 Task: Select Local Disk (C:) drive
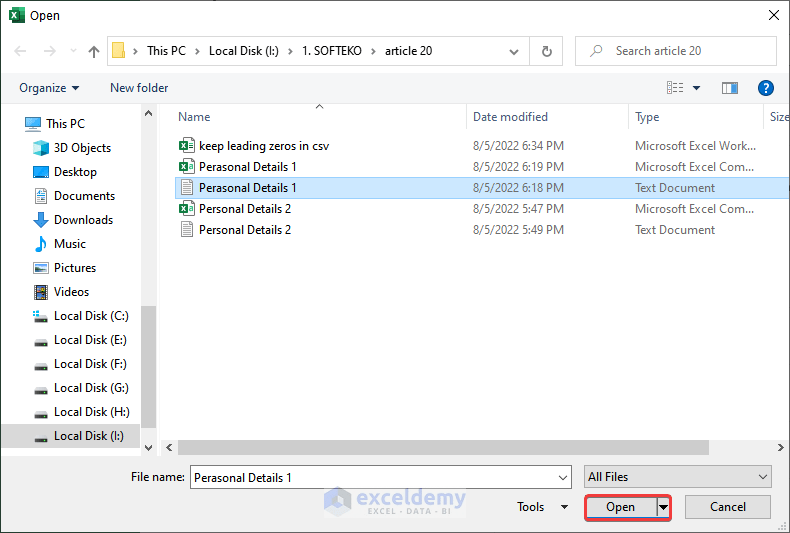coord(81,316)
